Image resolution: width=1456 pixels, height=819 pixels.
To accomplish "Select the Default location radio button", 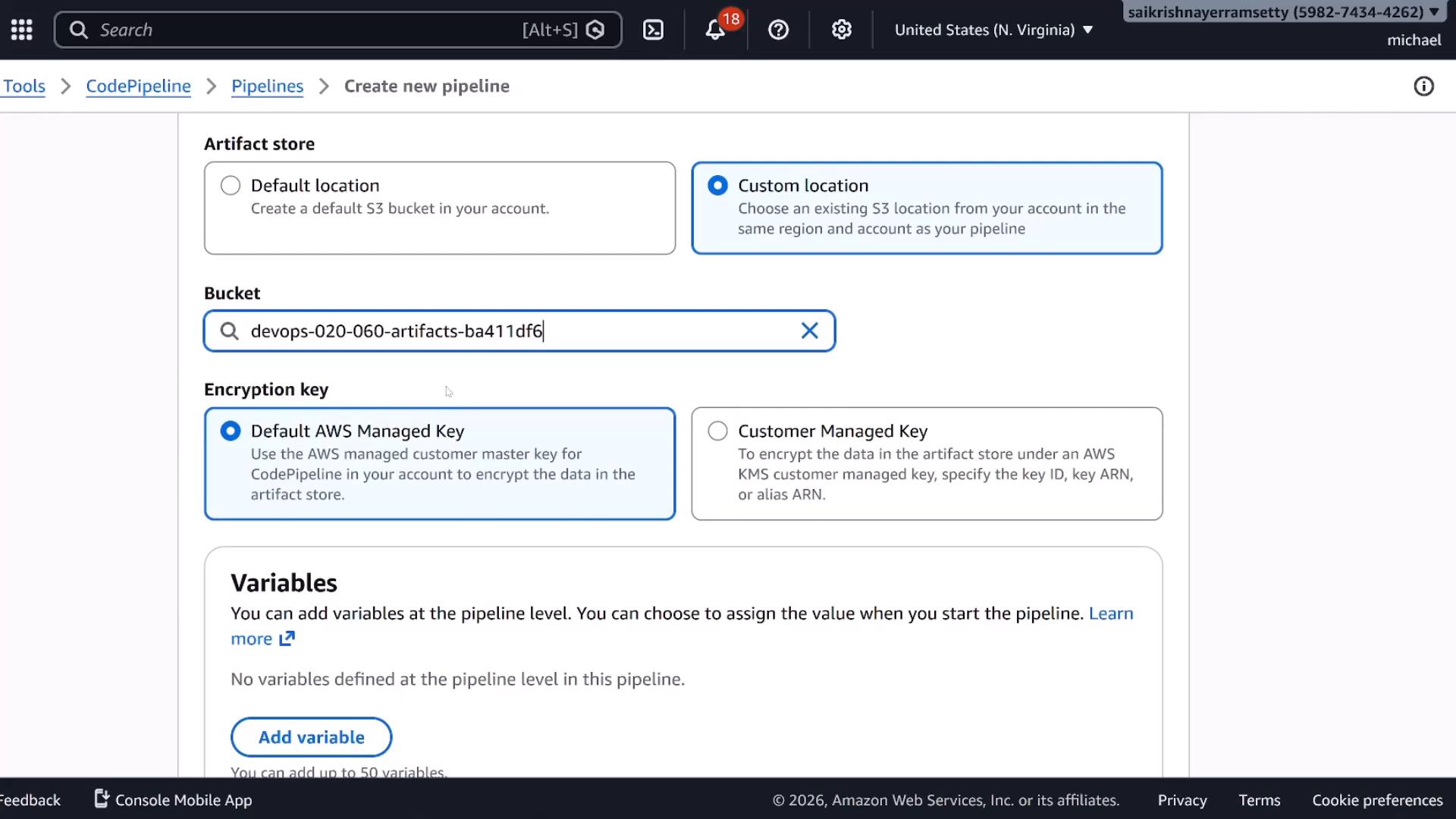I will 231,185.
